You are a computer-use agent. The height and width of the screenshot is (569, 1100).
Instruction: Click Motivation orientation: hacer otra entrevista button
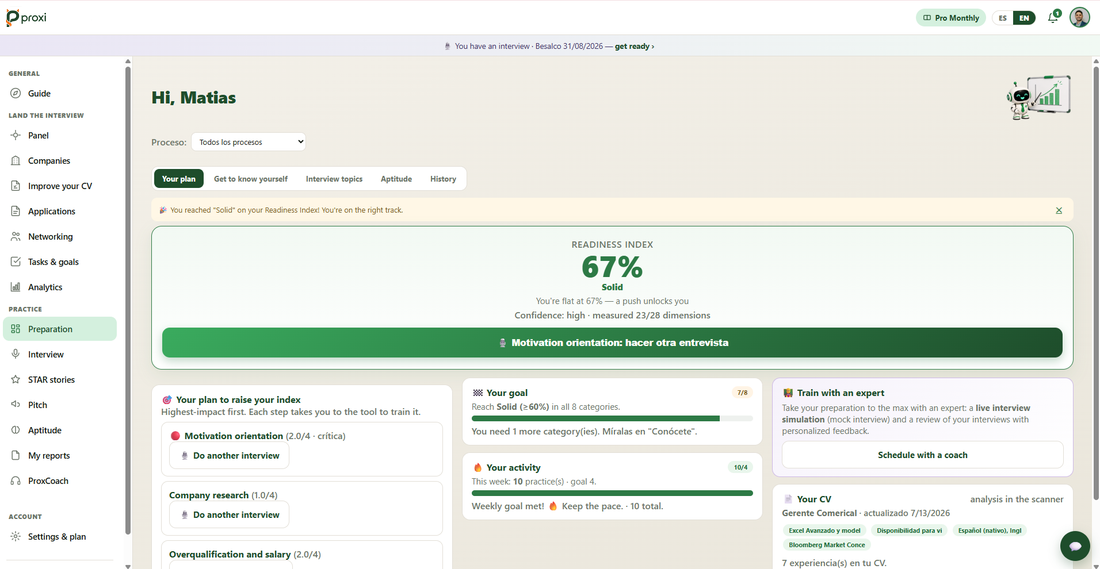(x=612, y=343)
